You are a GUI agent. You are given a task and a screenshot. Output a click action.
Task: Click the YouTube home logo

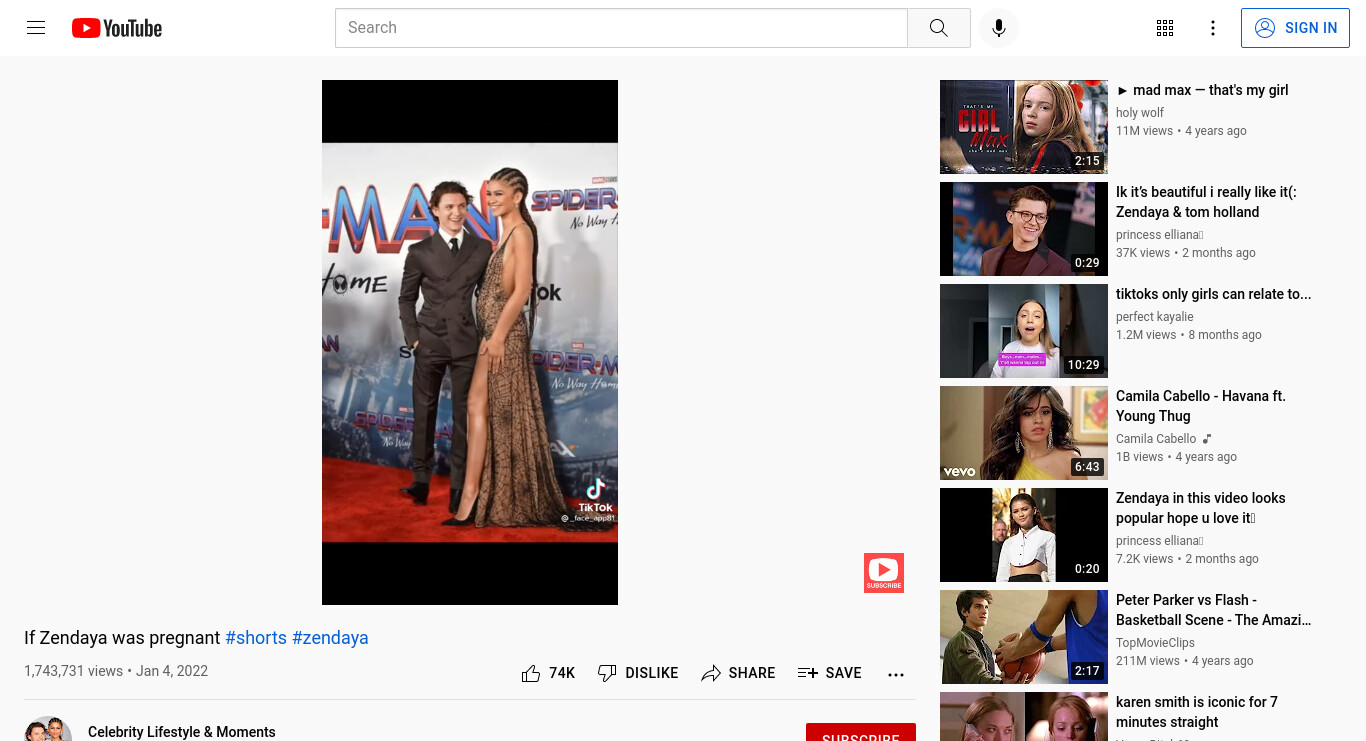click(x=117, y=28)
